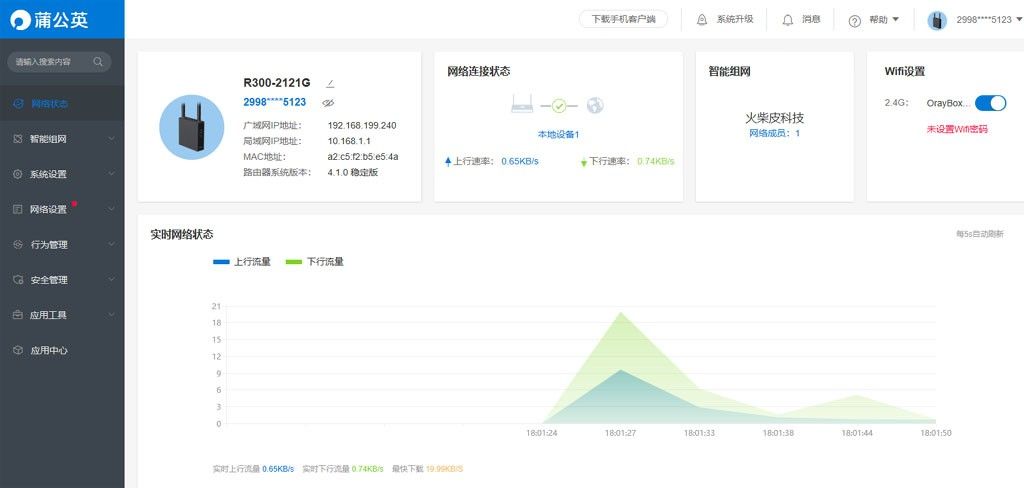Click the 下载手机客户端 button
This screenshot has width=1024, height=488.
pyautogui.click(x=624, y=19)
